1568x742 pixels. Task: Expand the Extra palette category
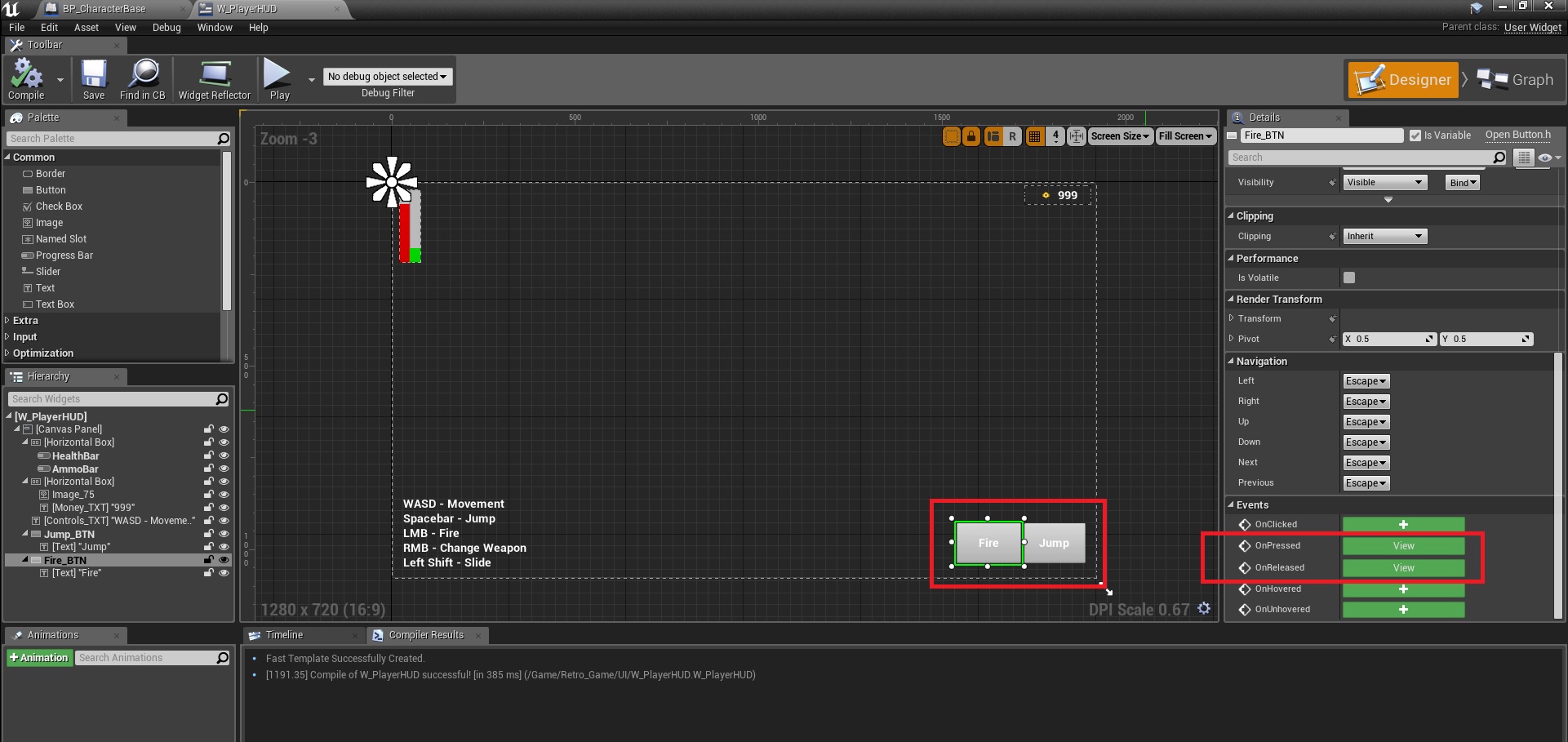[x=25, y=321]
